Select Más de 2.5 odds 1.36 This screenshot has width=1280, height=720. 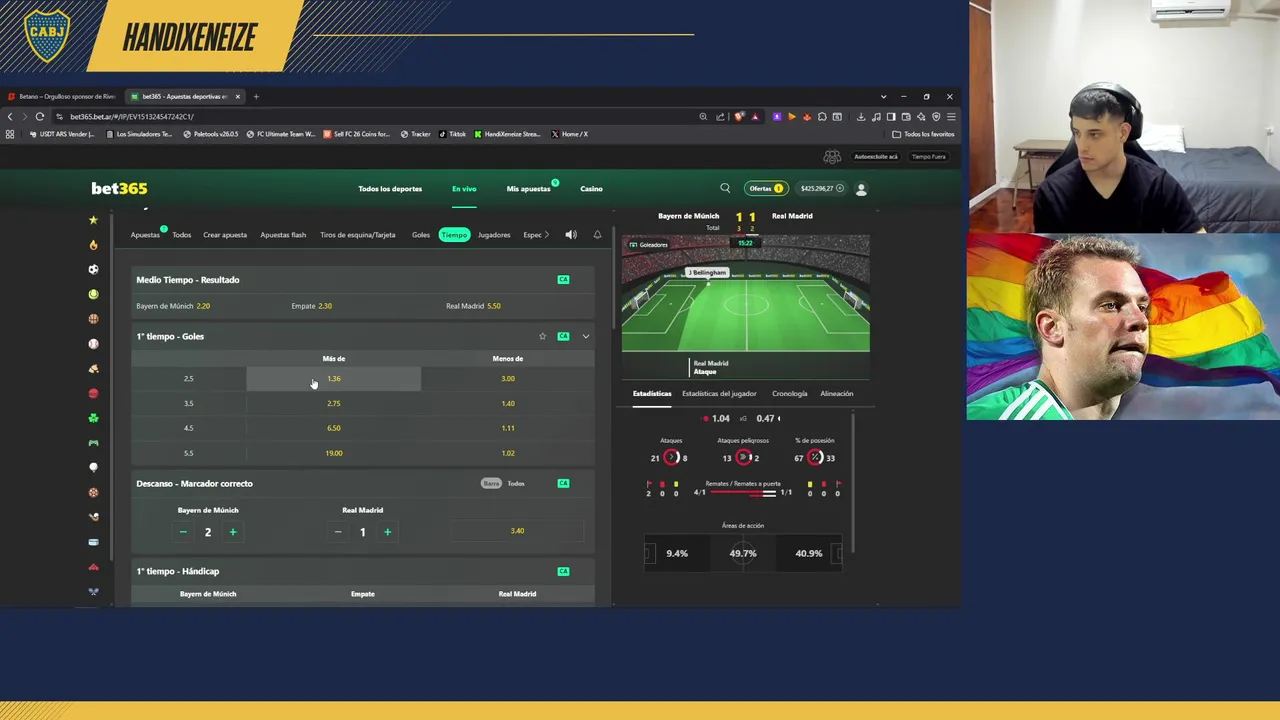tap(334, 379)
